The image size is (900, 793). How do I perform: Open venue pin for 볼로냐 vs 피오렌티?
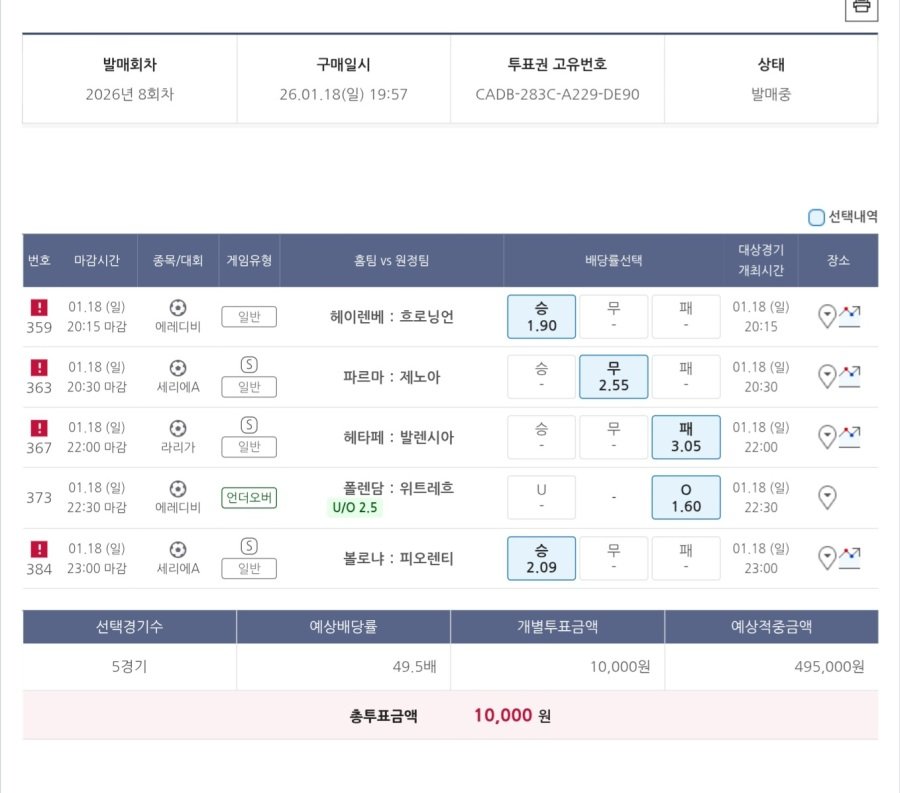tap(827, 558)
